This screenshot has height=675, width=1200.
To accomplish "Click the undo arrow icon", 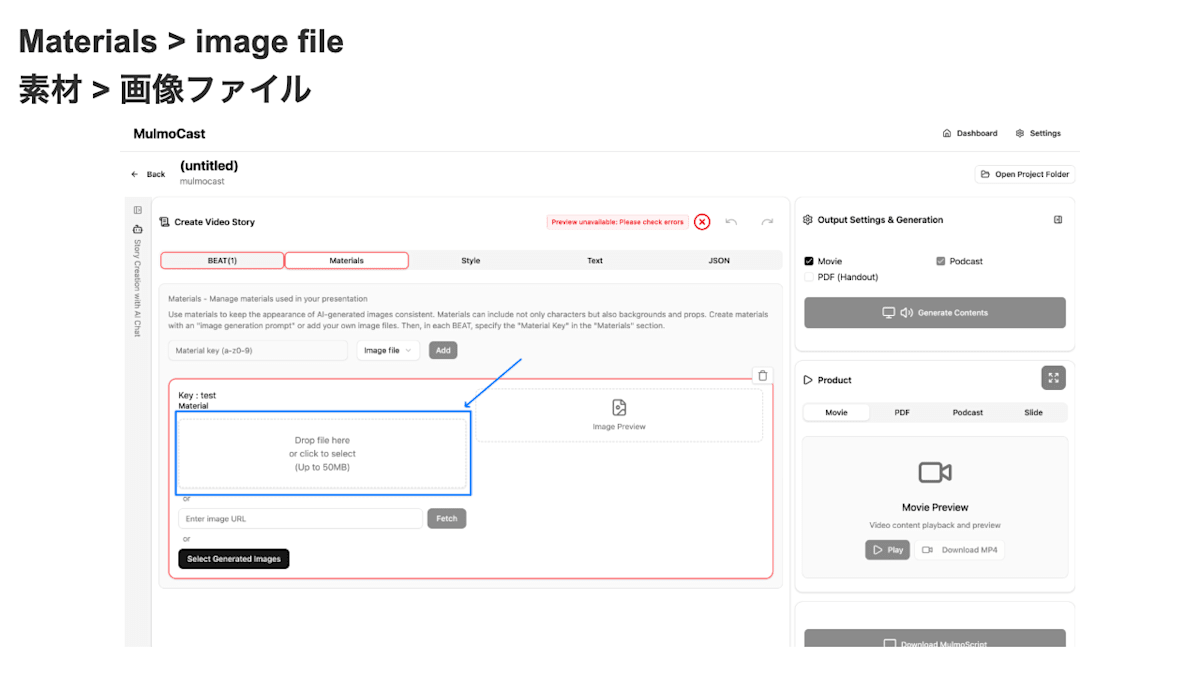I will point(731,221).
